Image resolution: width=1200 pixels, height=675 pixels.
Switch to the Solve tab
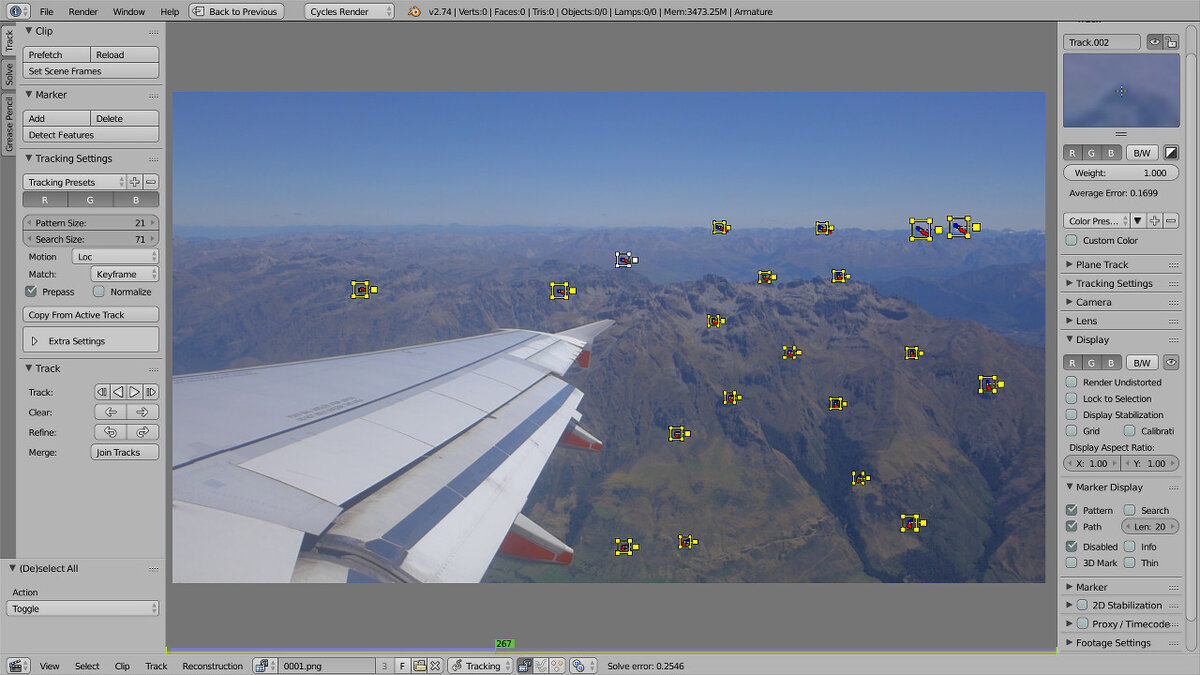click(8, 73)
